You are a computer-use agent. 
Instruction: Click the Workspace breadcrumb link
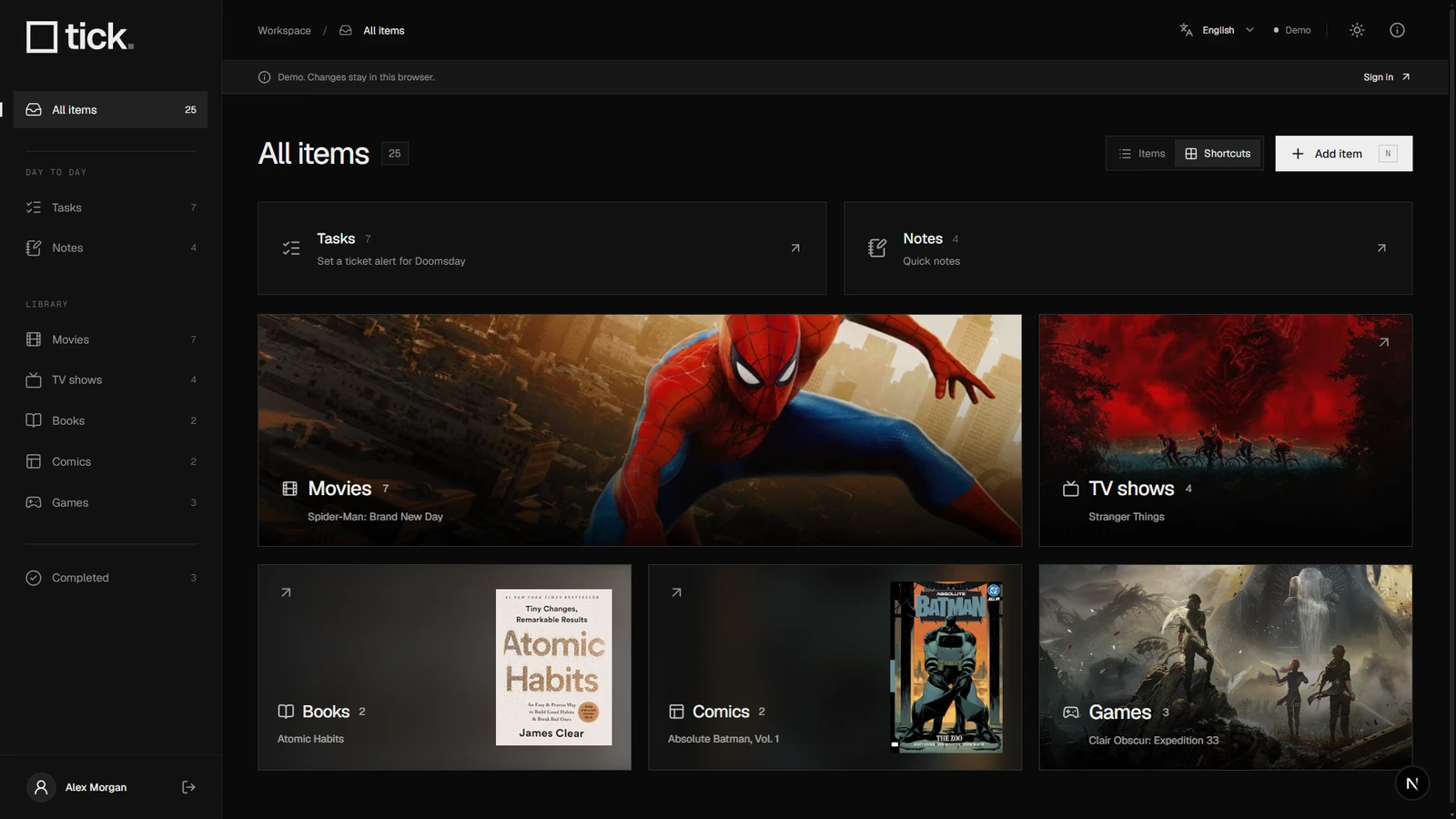(x=284, y=30)
